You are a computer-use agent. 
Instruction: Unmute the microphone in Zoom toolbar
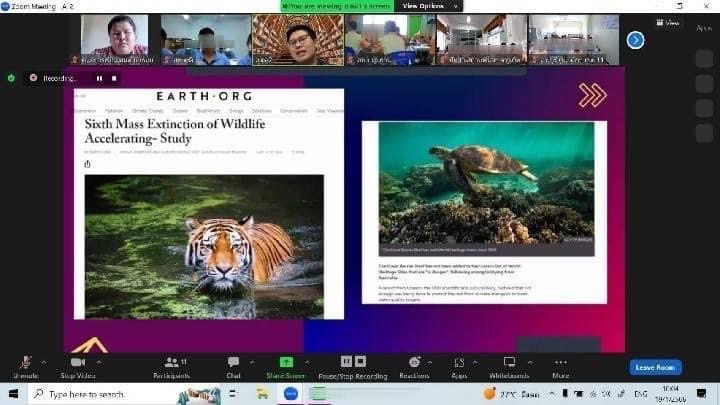tap(25, 364)
